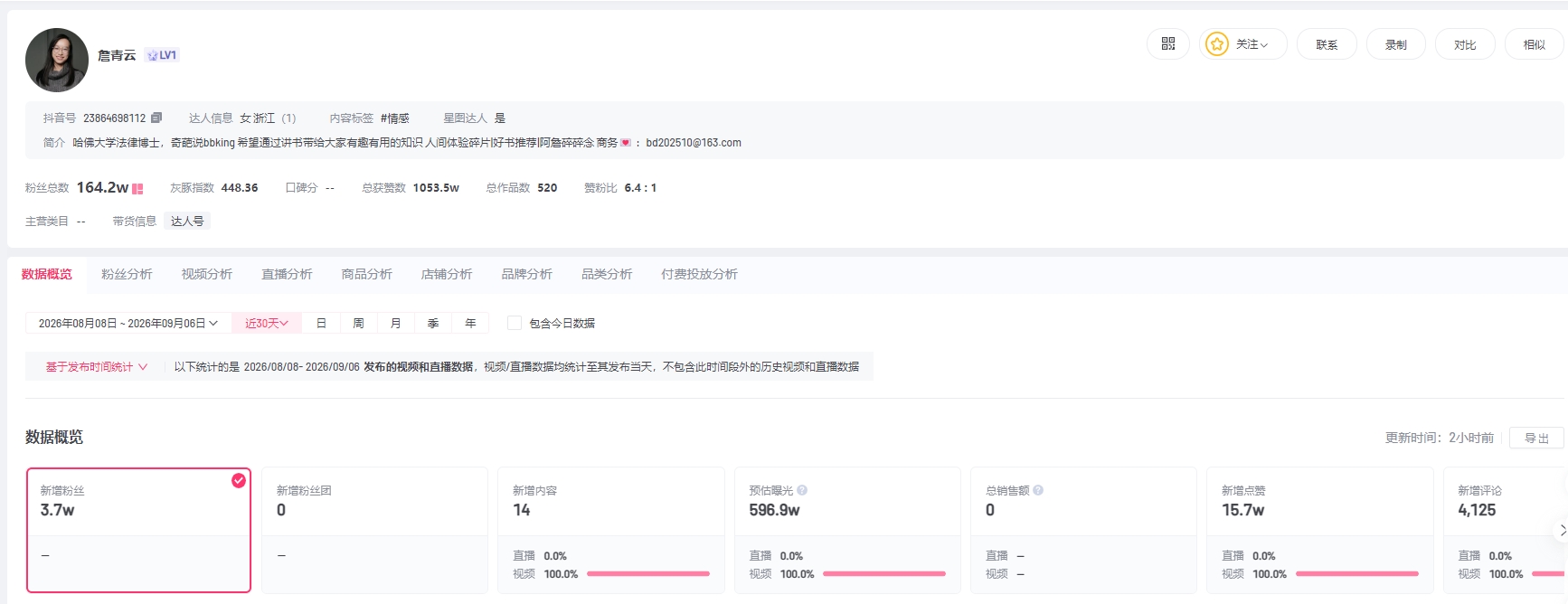Expand the 近30天 dropdown

(x=267, y=323)
